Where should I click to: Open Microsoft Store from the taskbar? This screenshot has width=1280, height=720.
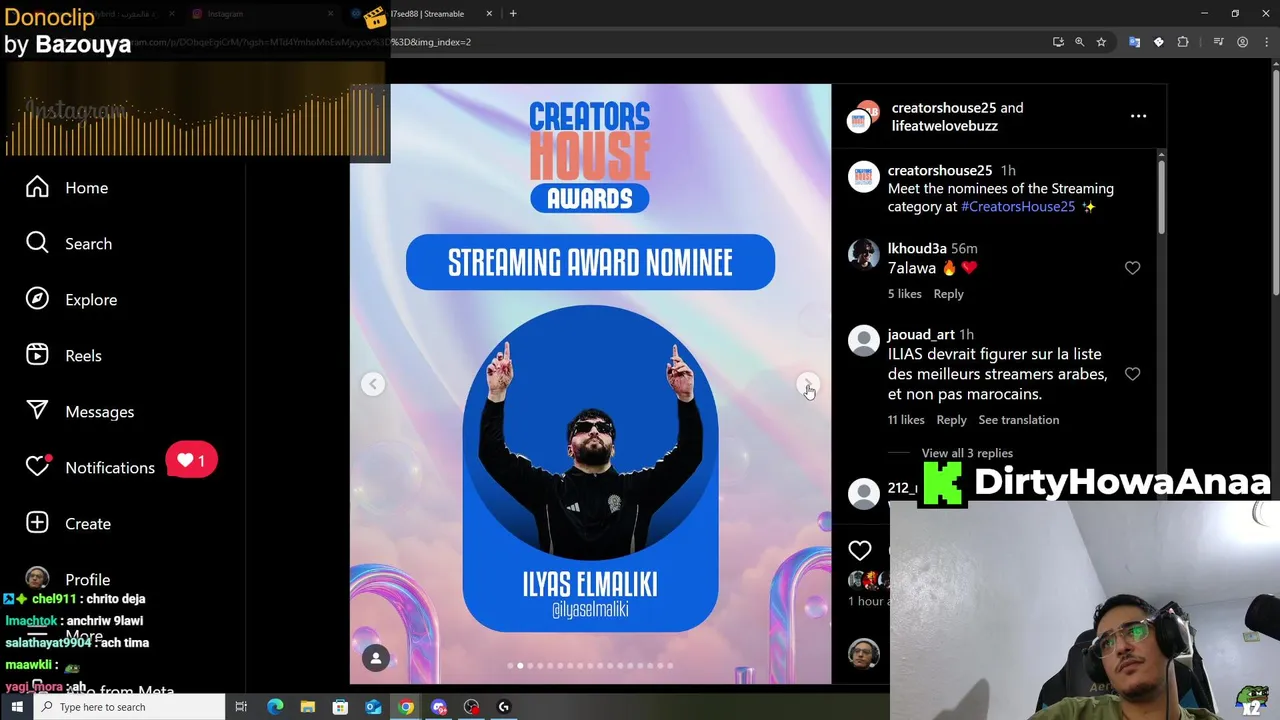point(340,707)
